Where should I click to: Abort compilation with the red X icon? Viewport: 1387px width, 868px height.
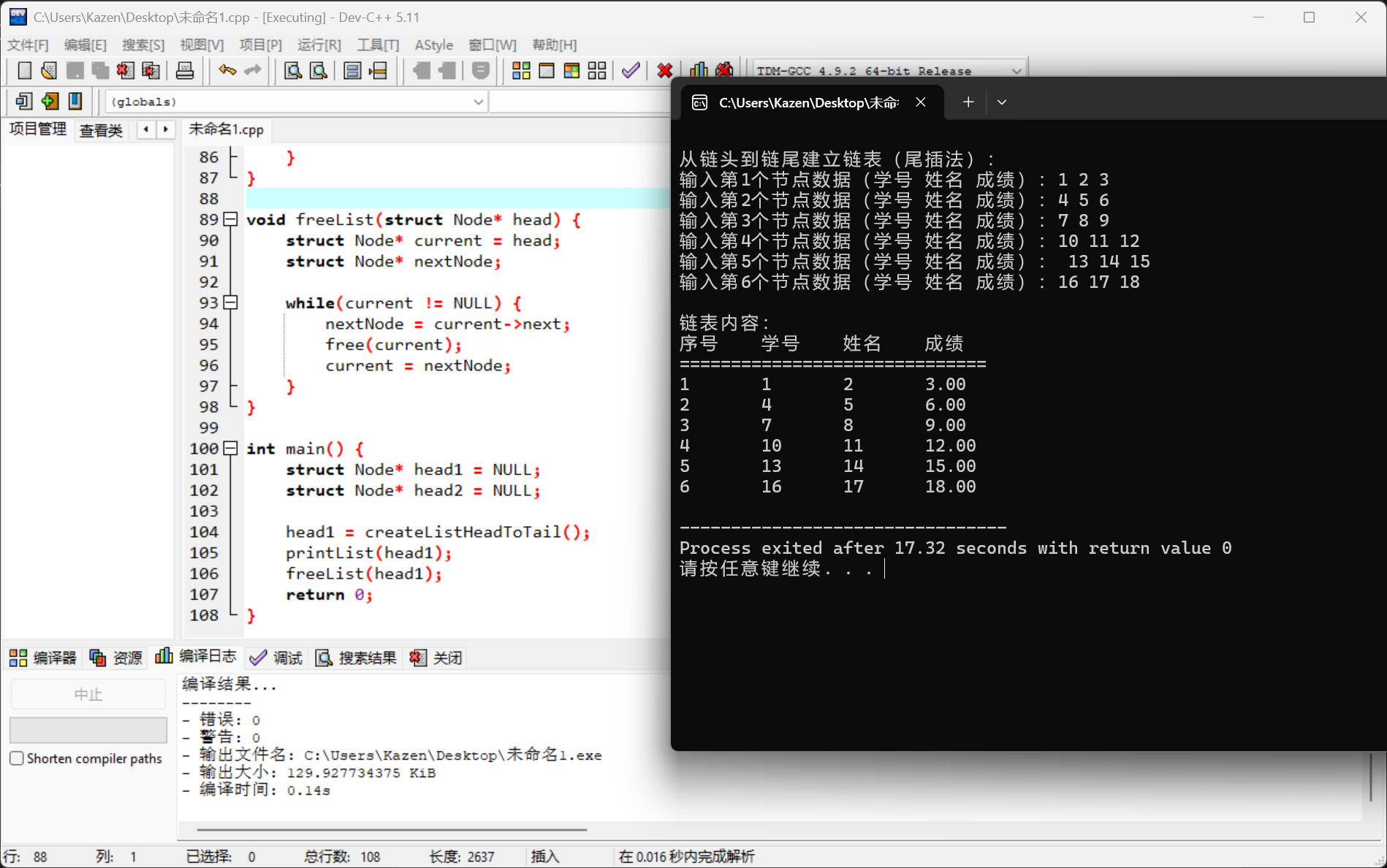tap(664, 70)
